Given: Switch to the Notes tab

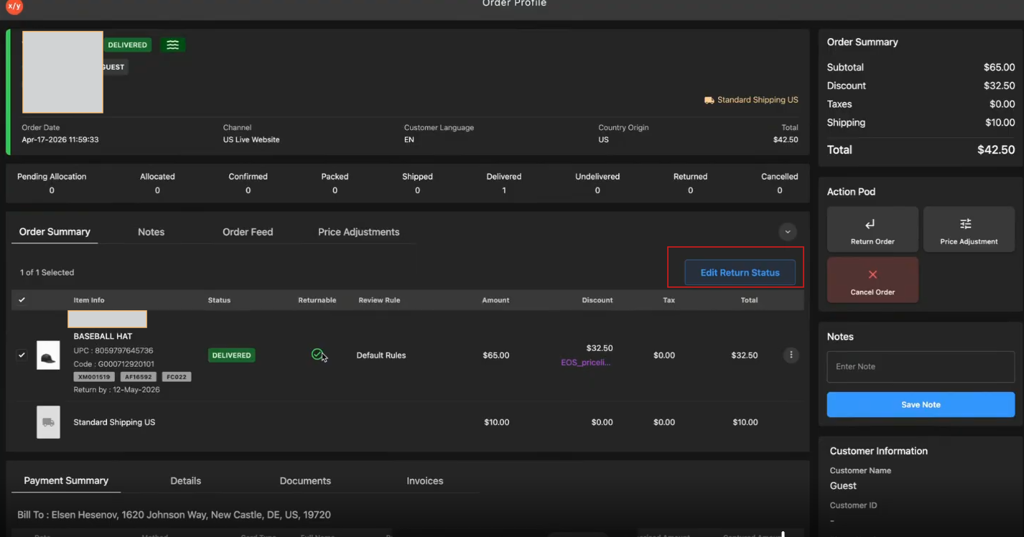Looking at the screenshot, I should point(151,232).
